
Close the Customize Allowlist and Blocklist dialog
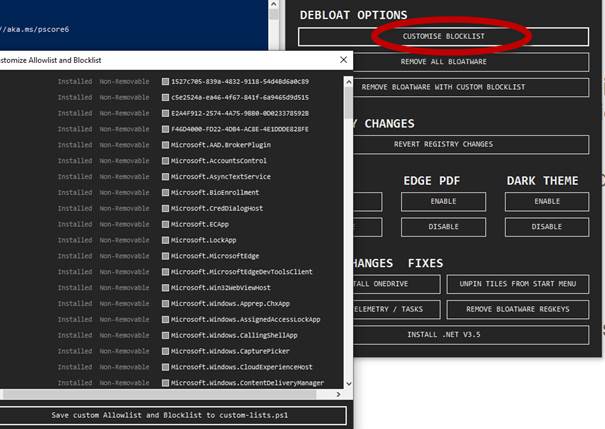343,60
